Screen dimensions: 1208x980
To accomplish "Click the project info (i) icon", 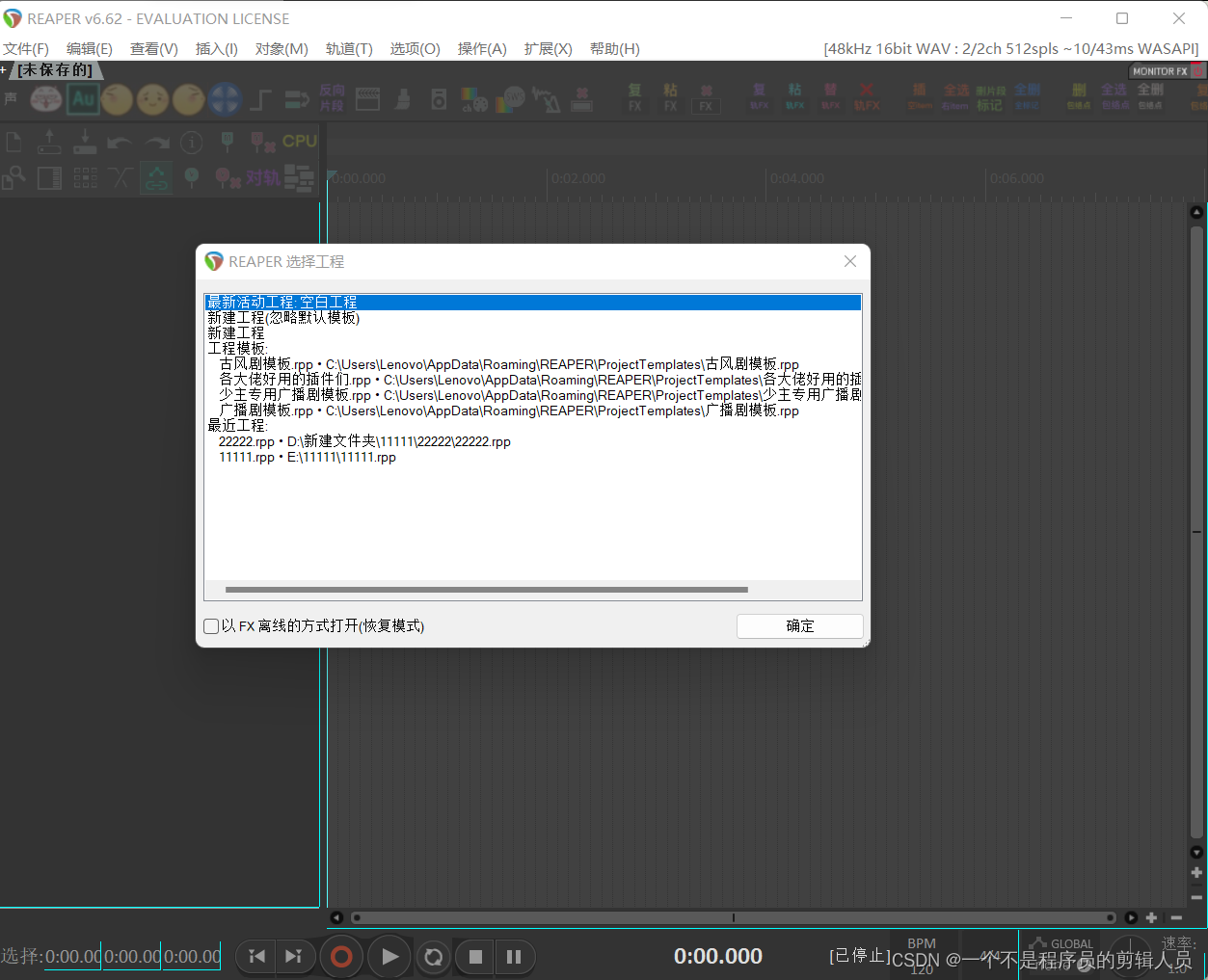I will (x=192, y=143).
